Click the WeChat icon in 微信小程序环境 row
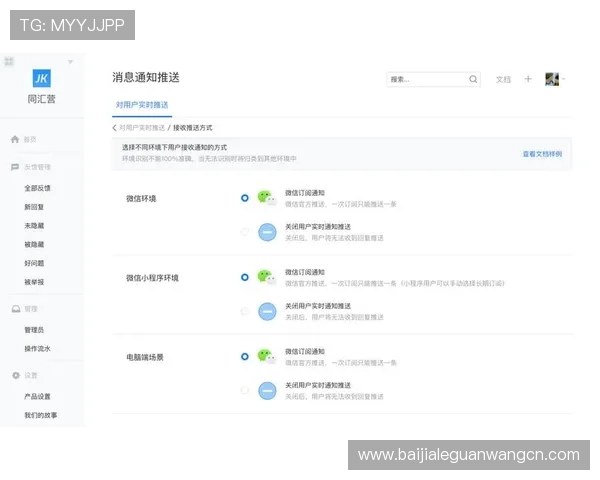Viewport: 600px width, 480px height. click(267, 277)
